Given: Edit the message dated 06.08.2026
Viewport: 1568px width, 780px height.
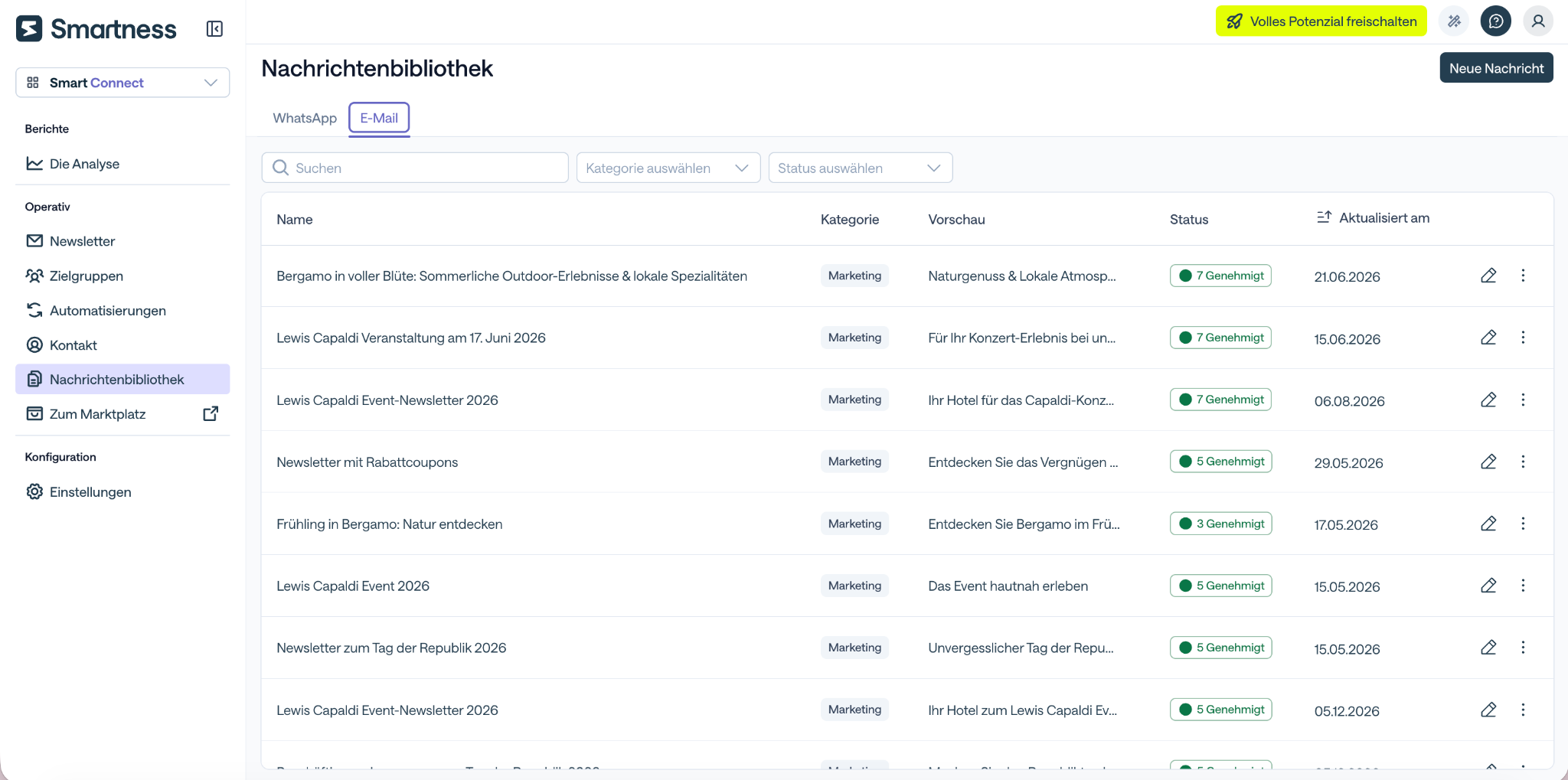Looking at the screenshot, I should [x=1488, y=400].
